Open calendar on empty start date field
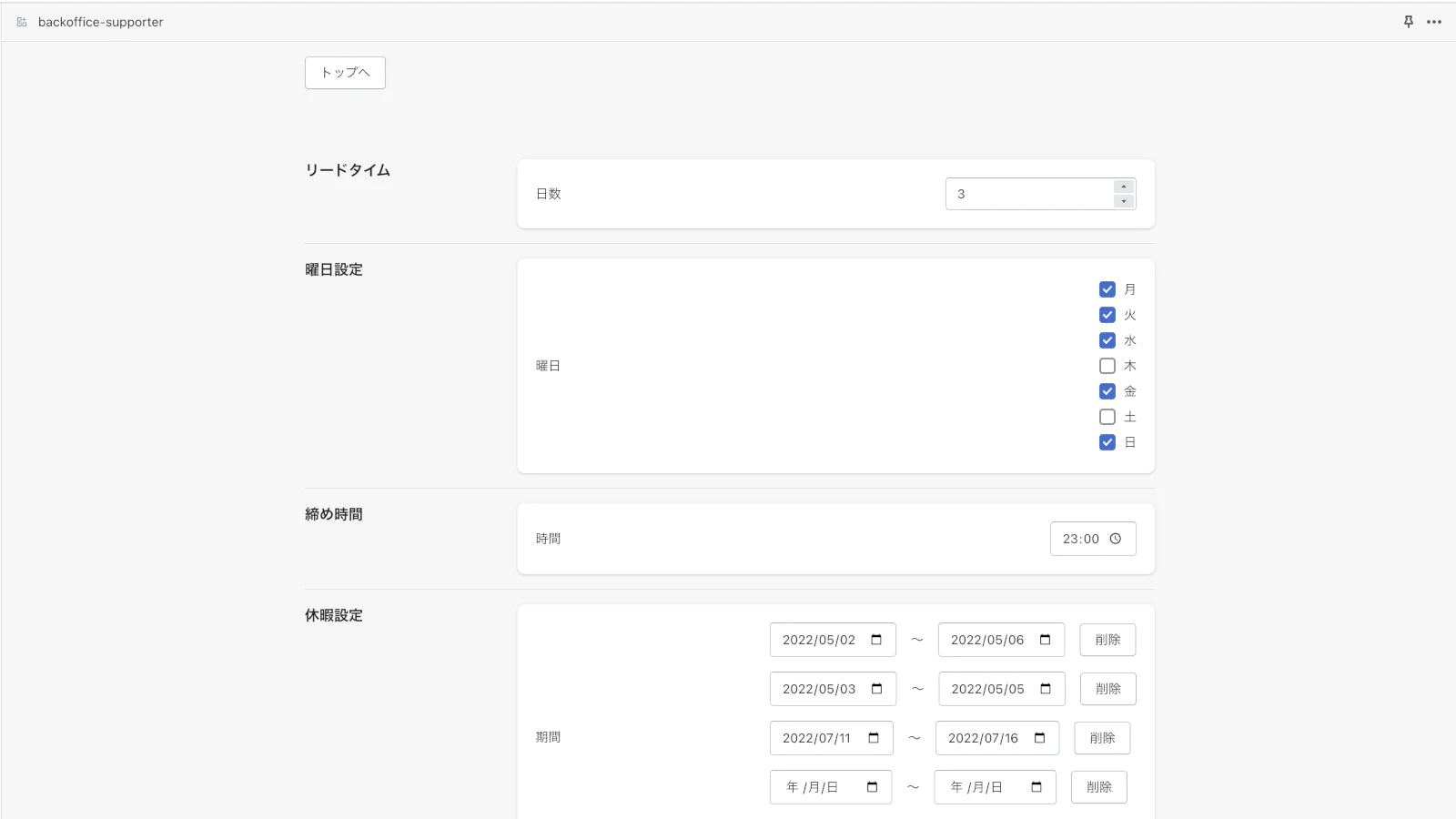 pos(872,787)
